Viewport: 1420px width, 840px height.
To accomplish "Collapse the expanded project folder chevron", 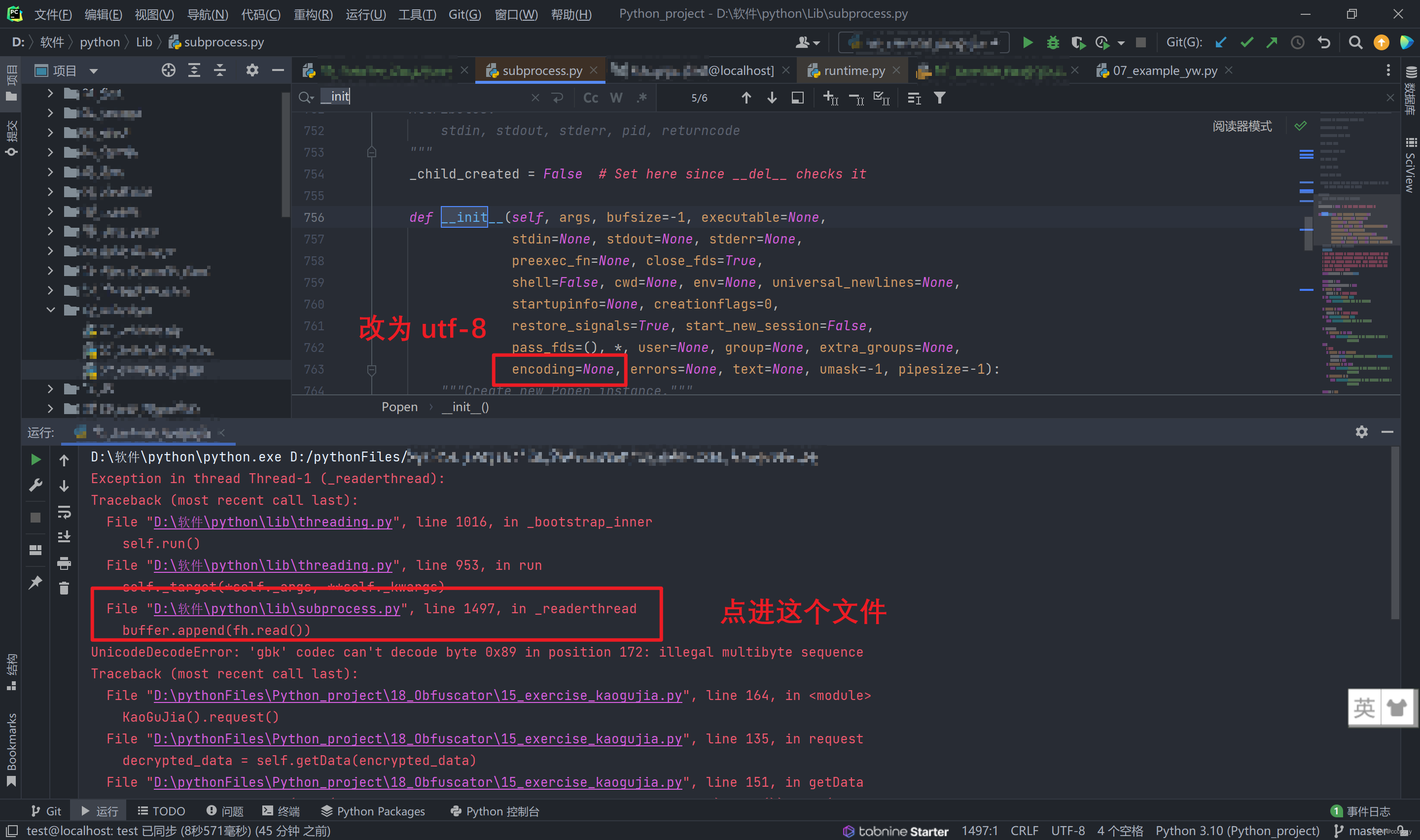I will coord(50,310).
